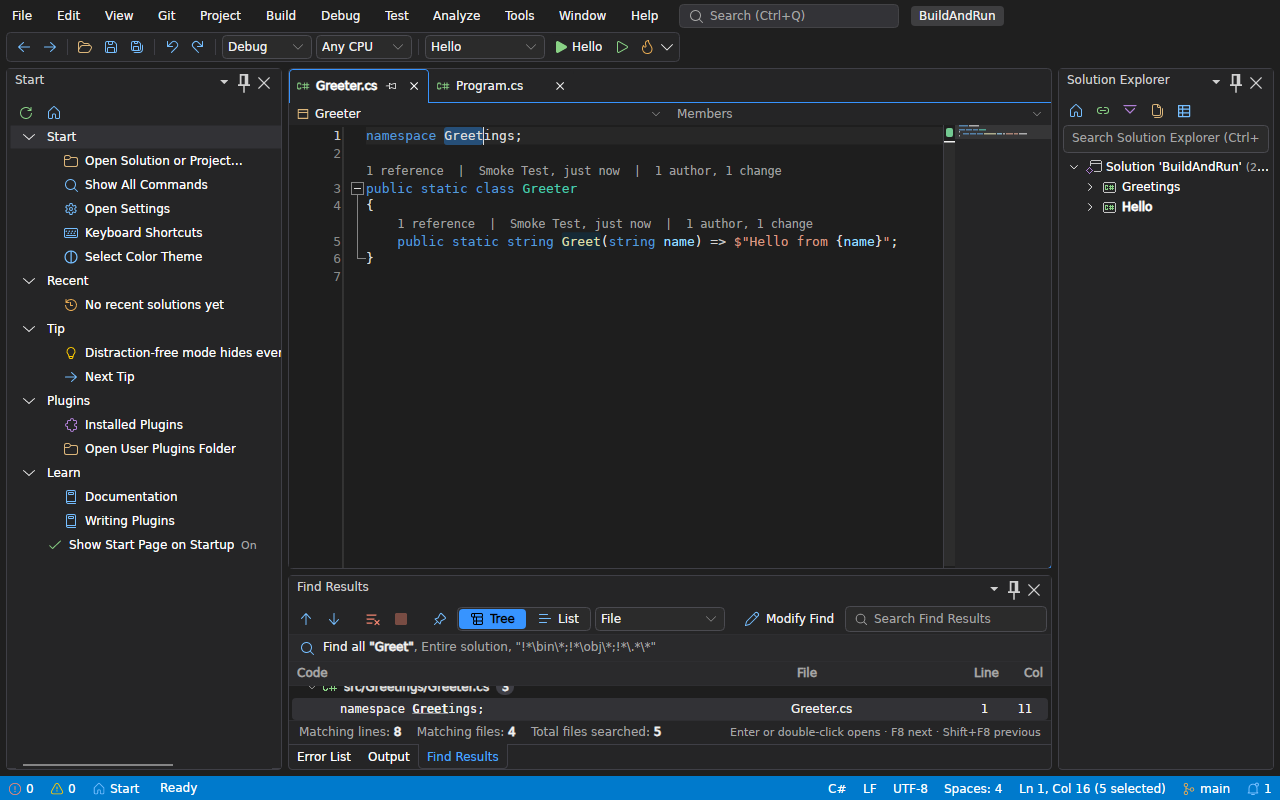Expand the Greetings project node
This screenshot has width=1280, height=800.
point(1090,187)
